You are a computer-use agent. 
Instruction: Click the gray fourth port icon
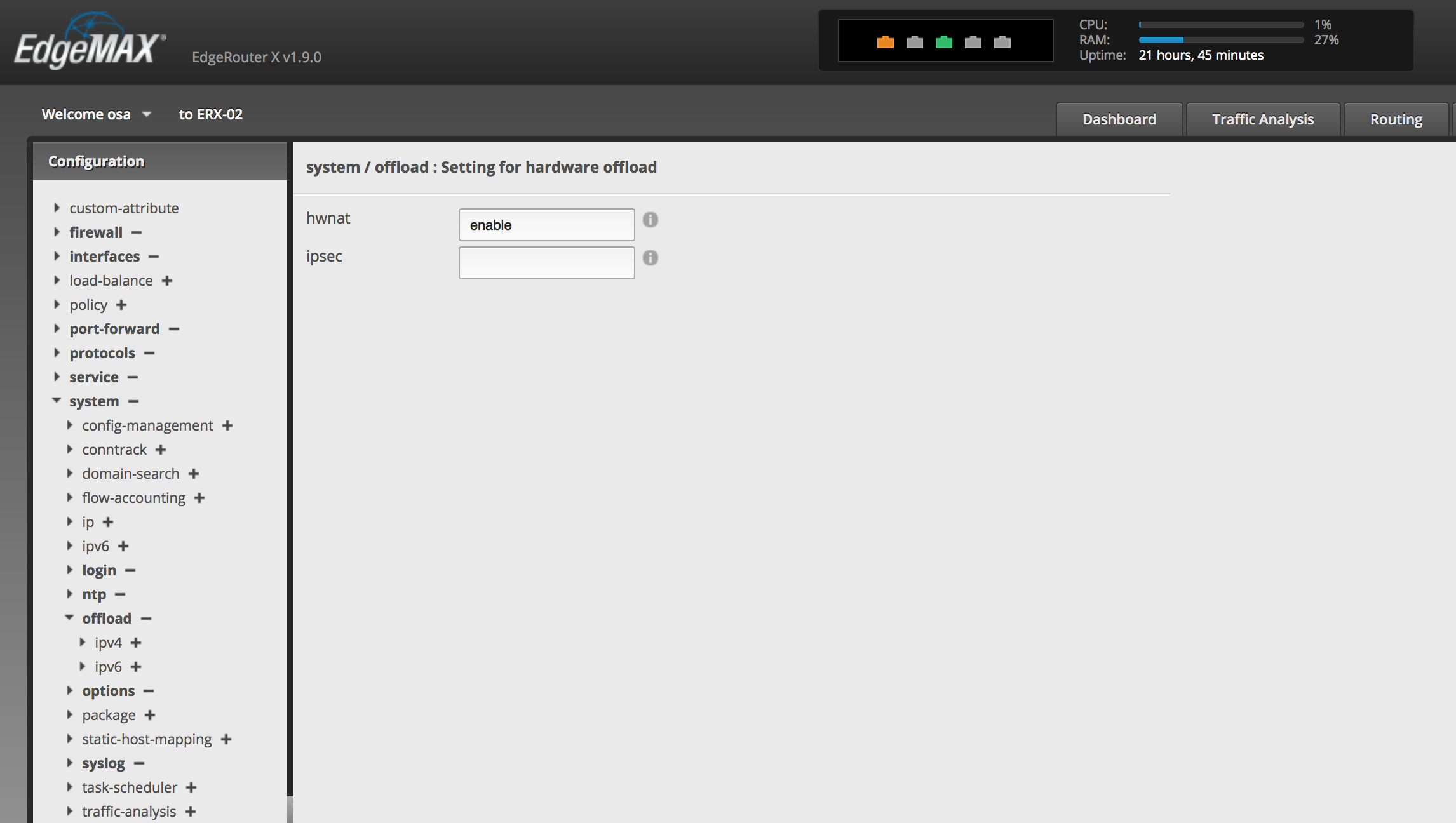[x=973, y=42]
